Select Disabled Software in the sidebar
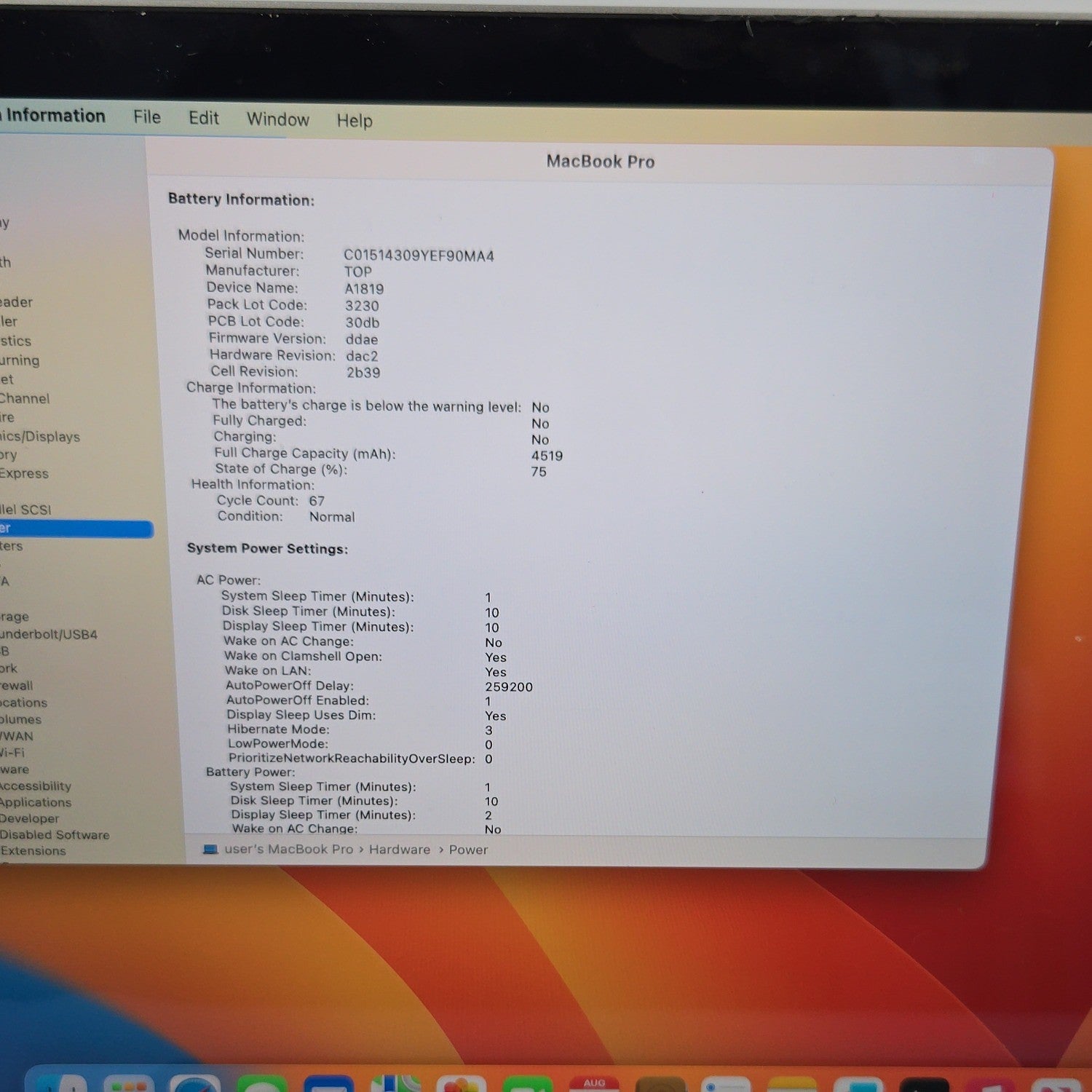 55,835
